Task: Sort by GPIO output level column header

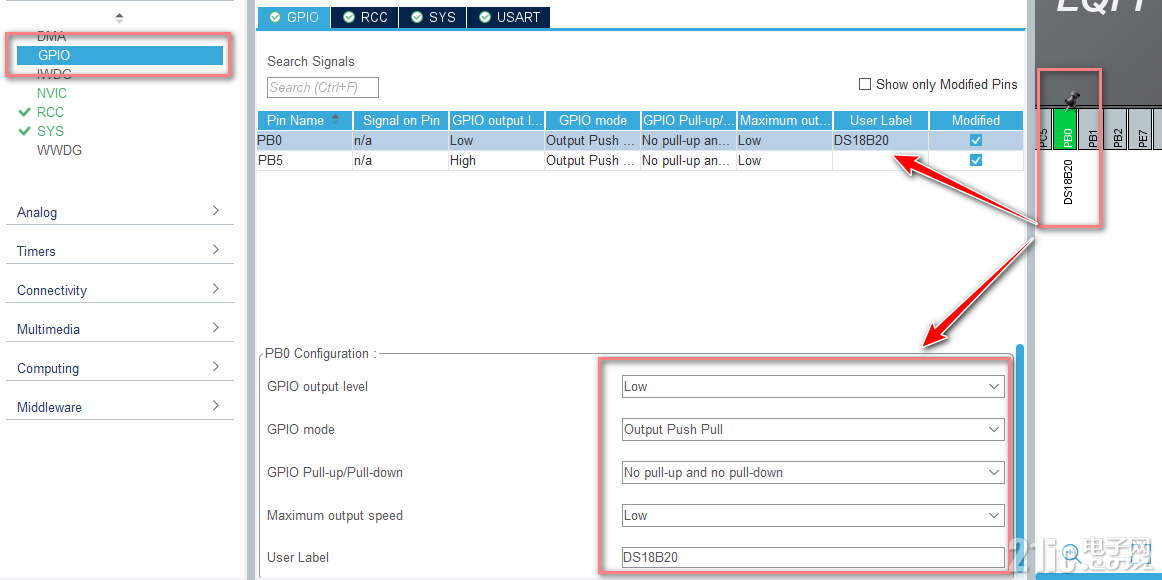Action: 497,120
